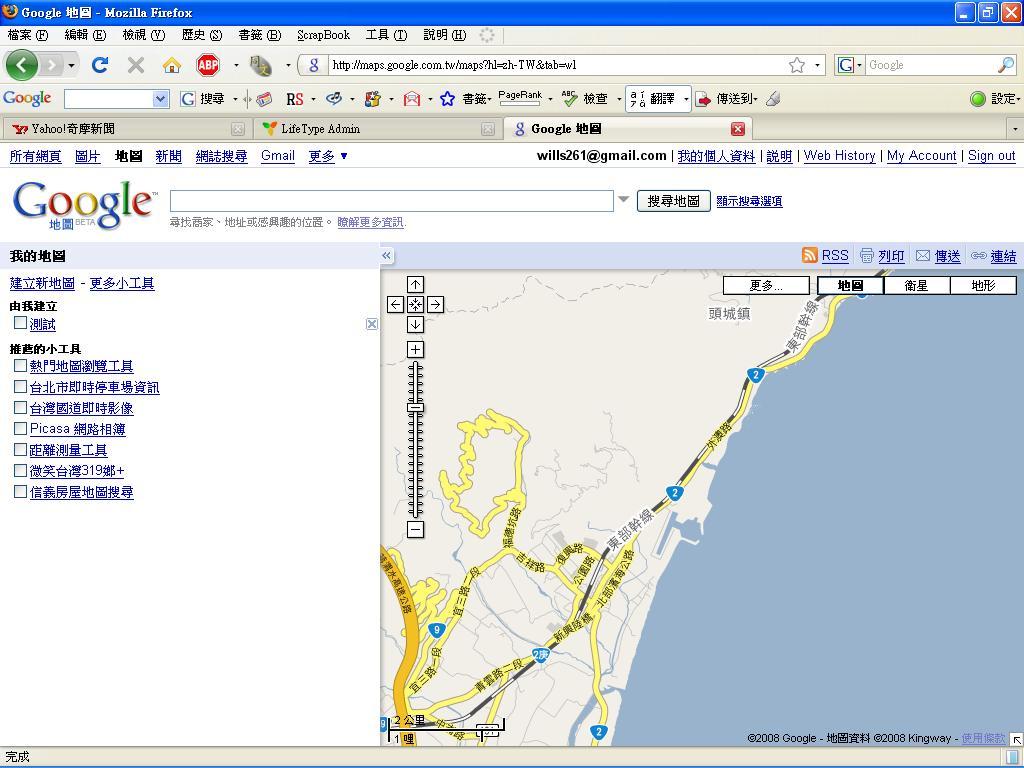Collapse the left panel with double-arrow icon
Screen dimensions: 1024x768
(387, 255)
